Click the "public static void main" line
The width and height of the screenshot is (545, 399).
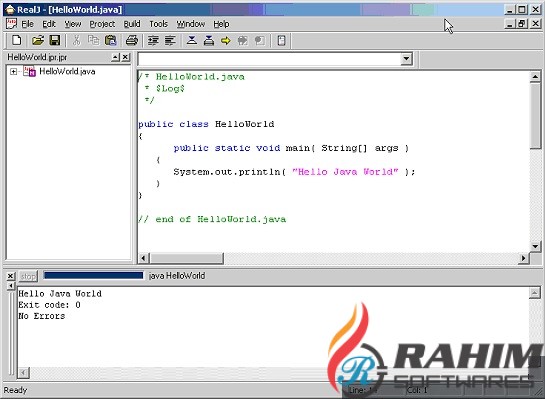click(291, 148)
